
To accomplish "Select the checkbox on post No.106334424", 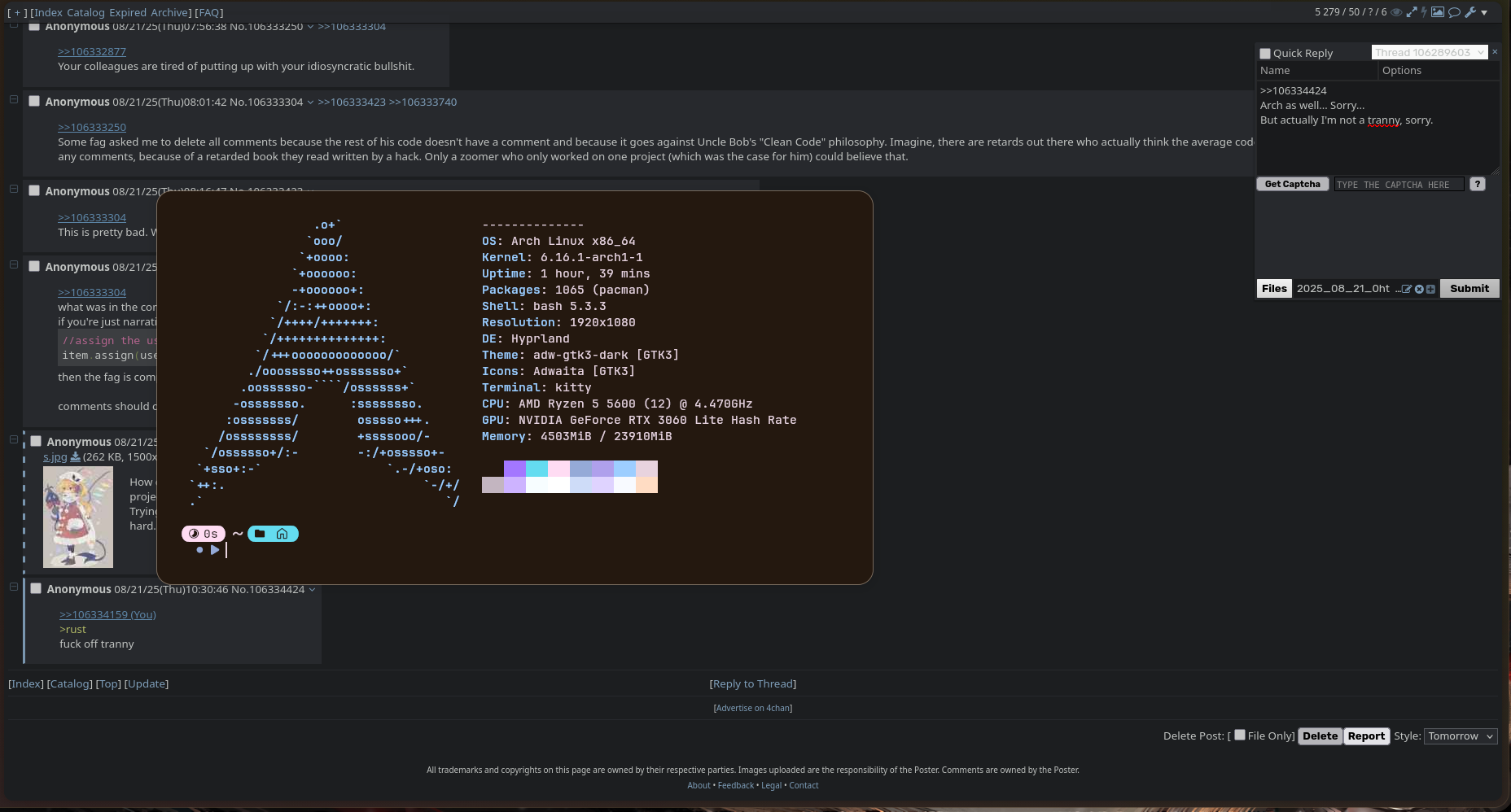I will point(36,589).
